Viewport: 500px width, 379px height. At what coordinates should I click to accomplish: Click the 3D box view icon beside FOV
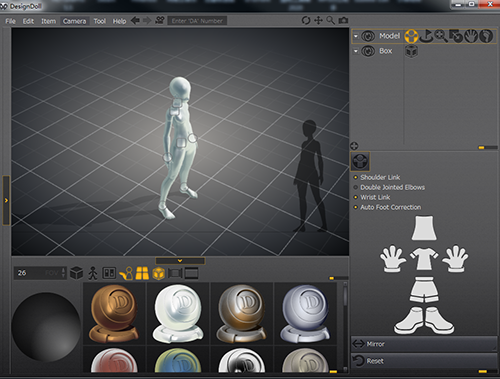coord(77,273)
